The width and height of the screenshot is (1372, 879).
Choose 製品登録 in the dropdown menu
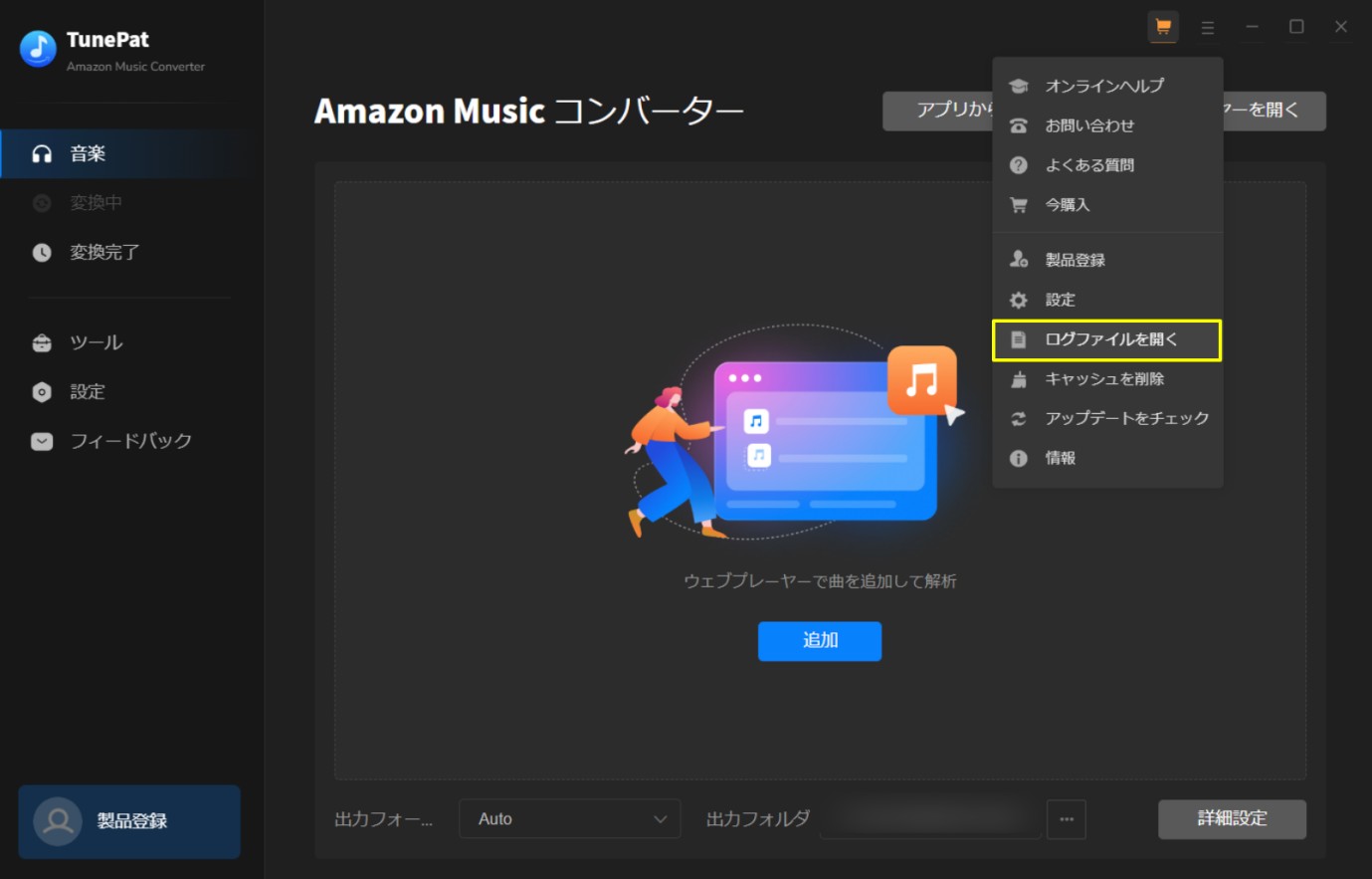(1107, 260)
